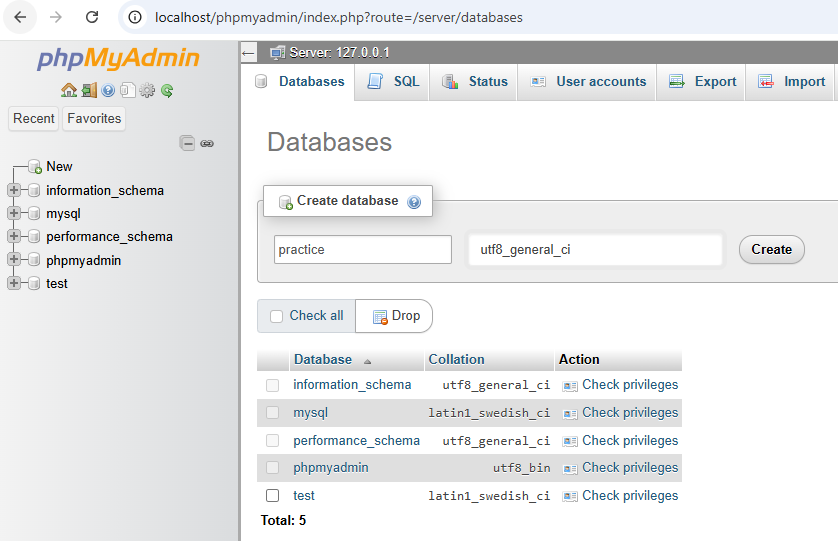Image resolution: width=838 pixels, height=541 pixels.
Task: Open the User accounts tab
Action: pos(587,82)
